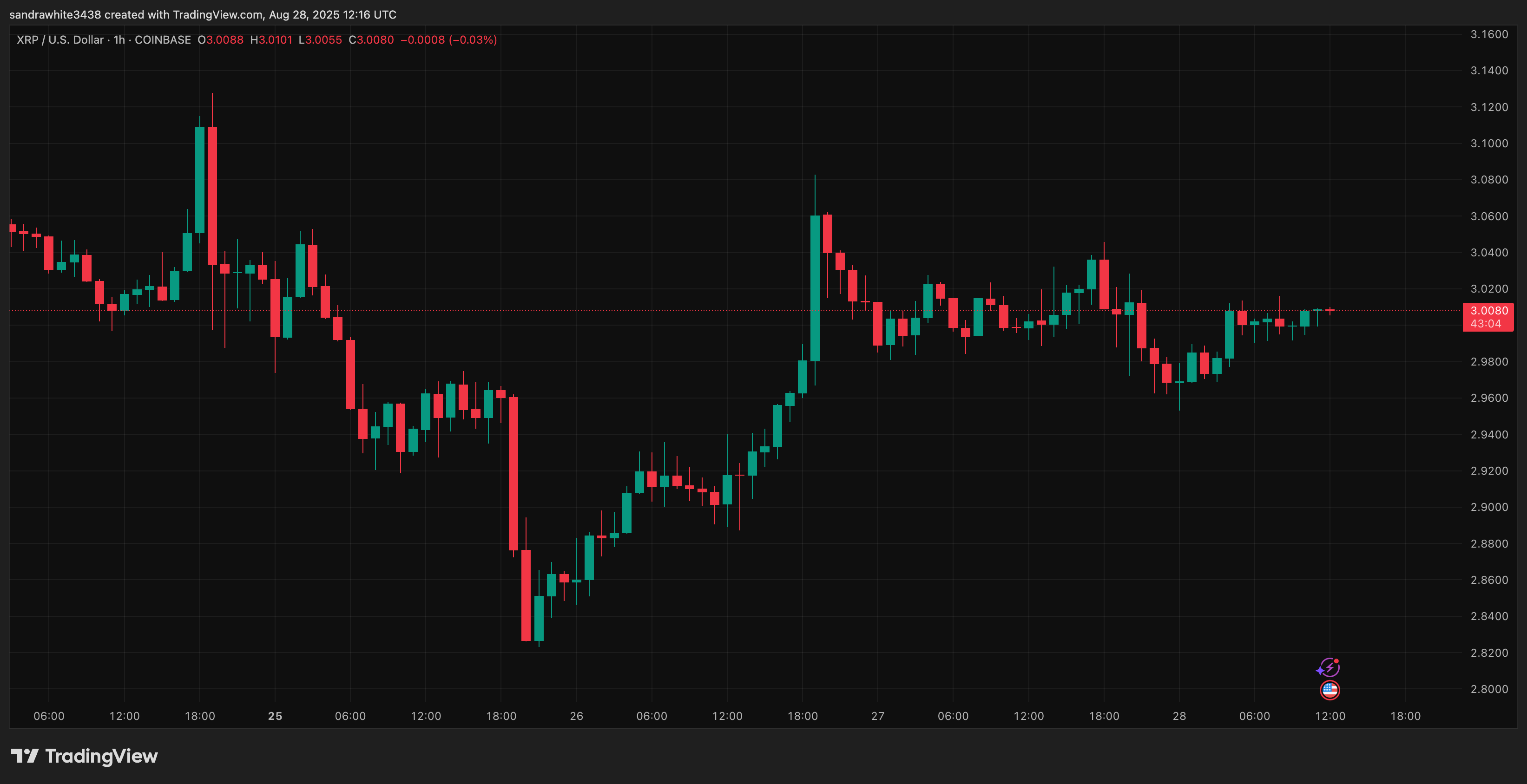Image resolution: width=1527 pixels, height=784 pixels.
Task: Click the 27 date label on time axis
Action: tap(877, 716)
